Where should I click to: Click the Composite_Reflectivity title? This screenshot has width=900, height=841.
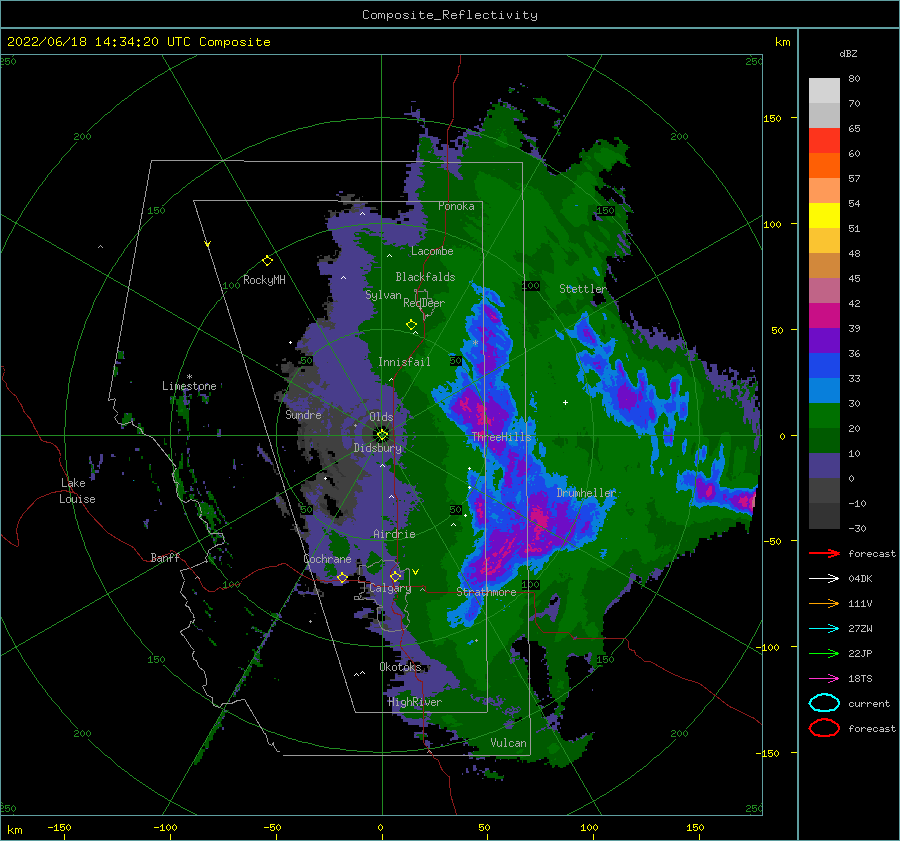[449, 15]
